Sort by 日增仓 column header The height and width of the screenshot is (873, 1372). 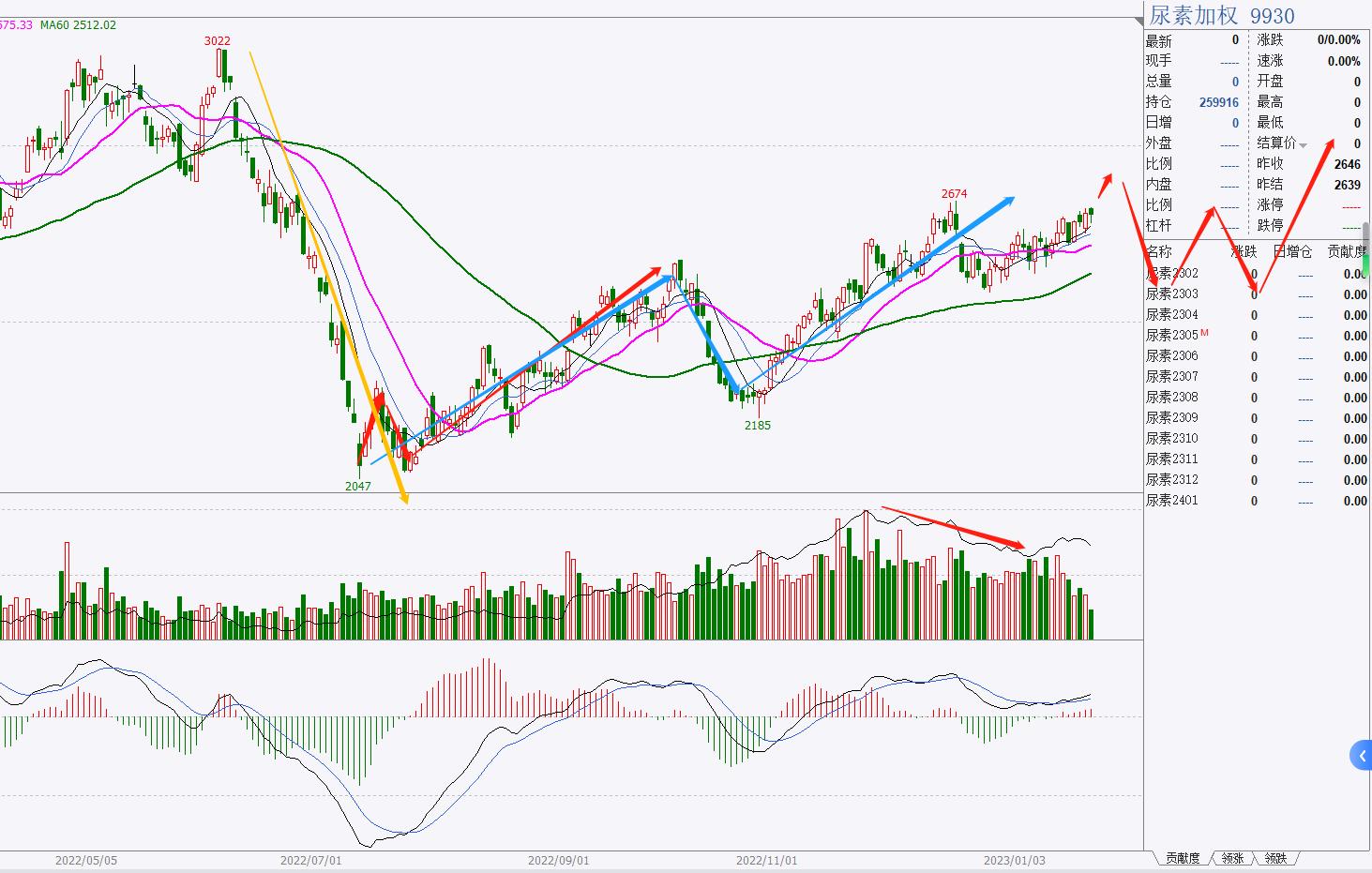[1292, 251]
